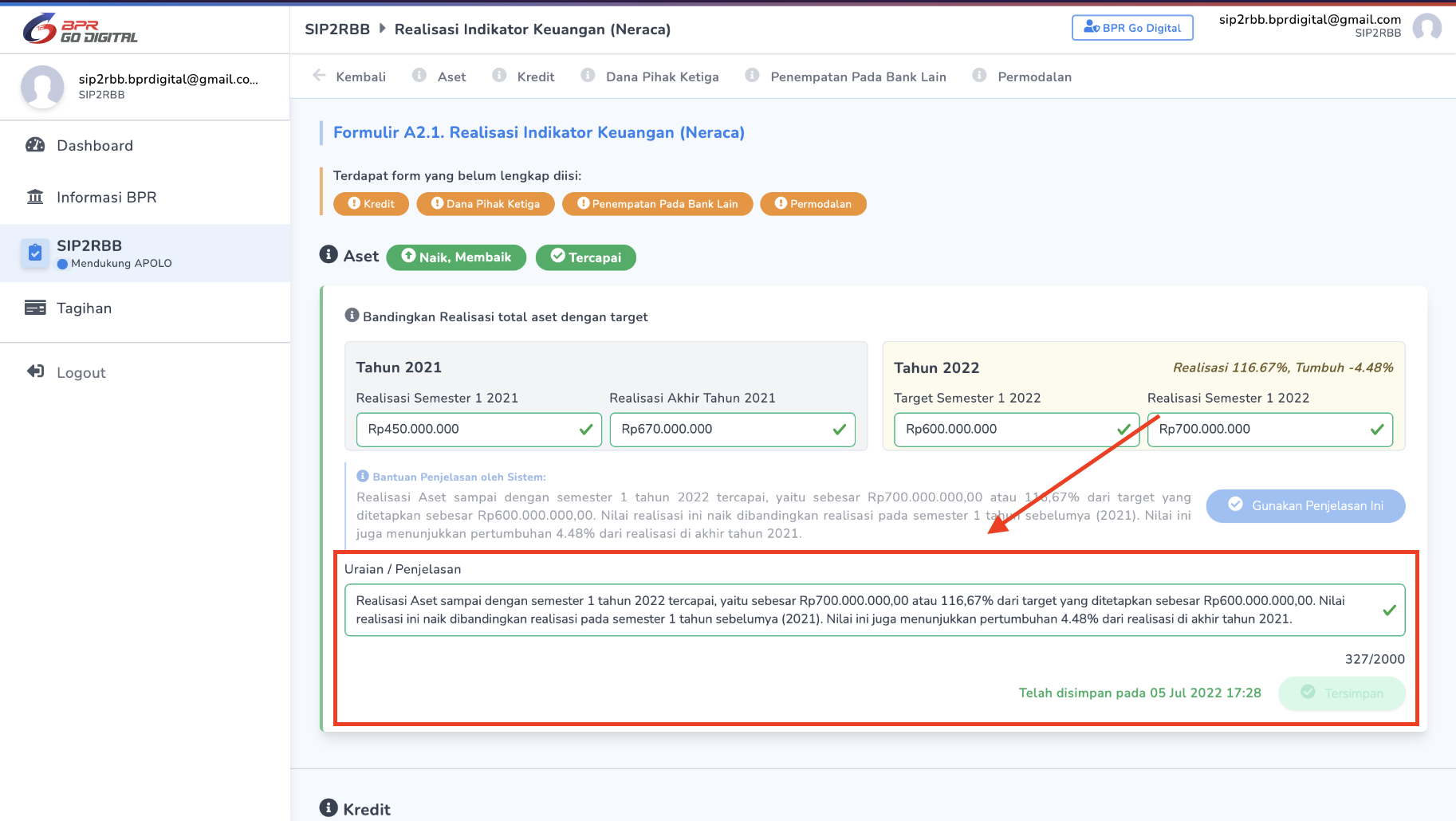This screenshot has width=1456, height=821.
Task: Click the top-right sip2rbb.bprdigital@gmail.com email text
Action: point(1309,20)
